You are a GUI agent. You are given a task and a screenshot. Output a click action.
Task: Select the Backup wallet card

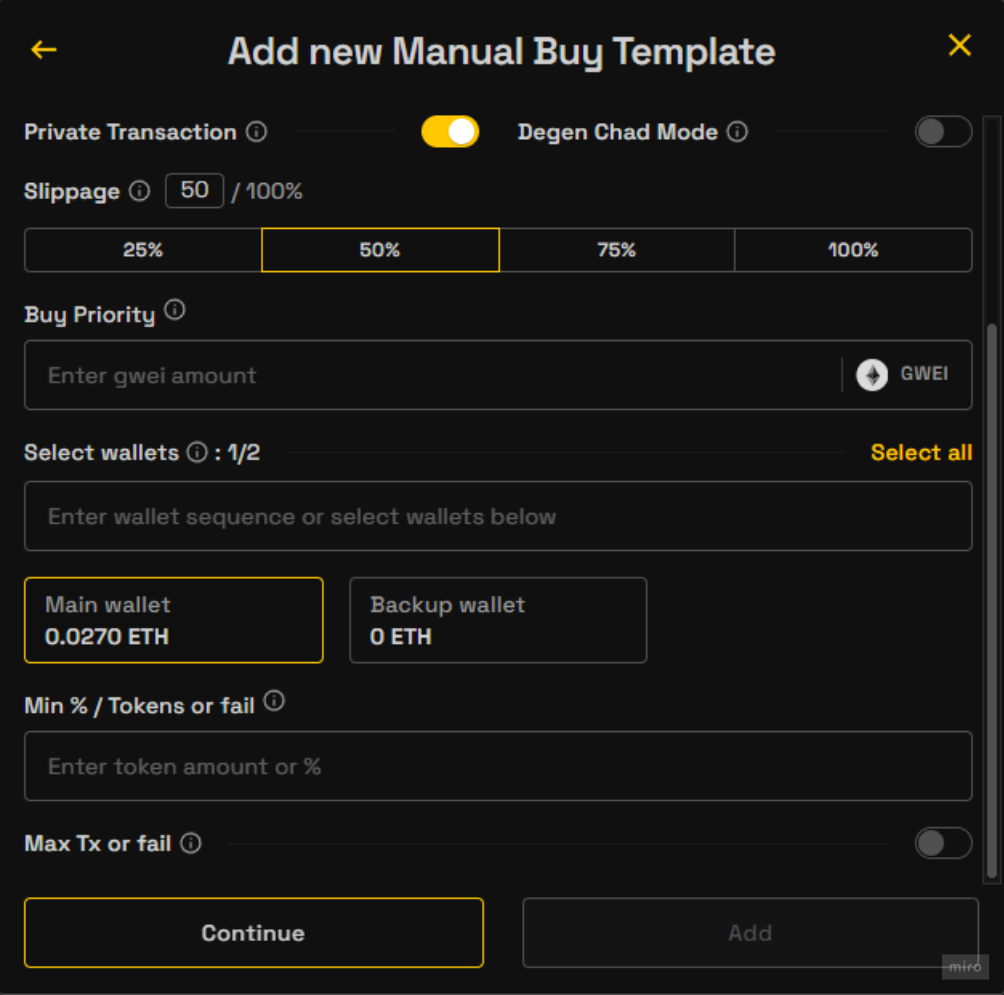497,620
